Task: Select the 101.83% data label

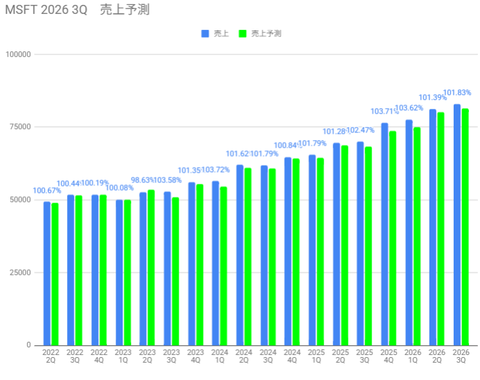Action: pos(457,92)
